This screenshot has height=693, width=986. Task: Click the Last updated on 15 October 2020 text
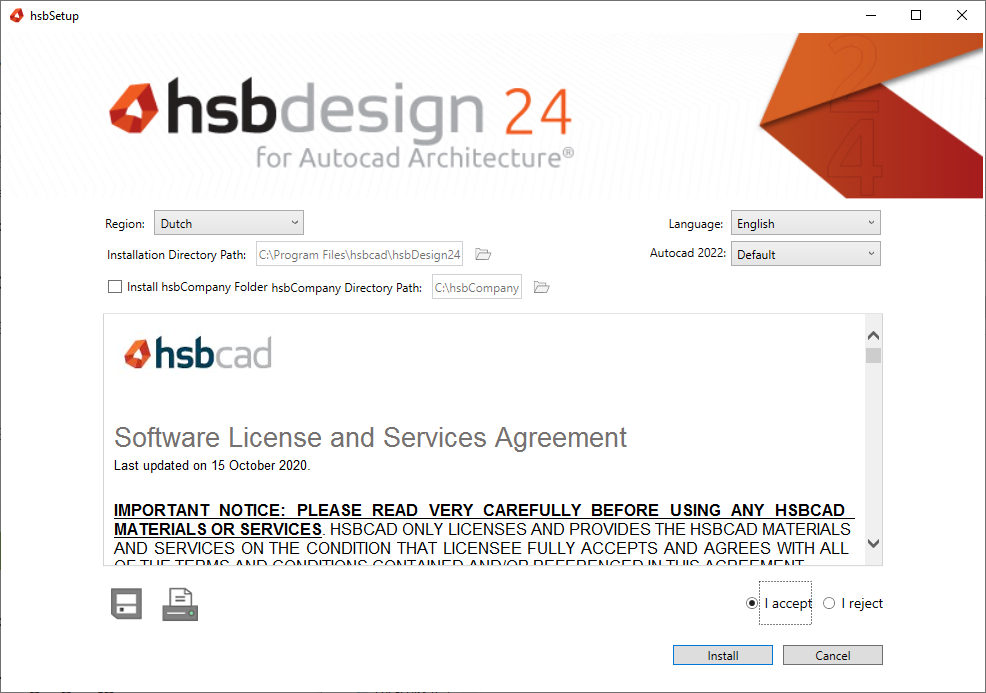tap(212, 465)
